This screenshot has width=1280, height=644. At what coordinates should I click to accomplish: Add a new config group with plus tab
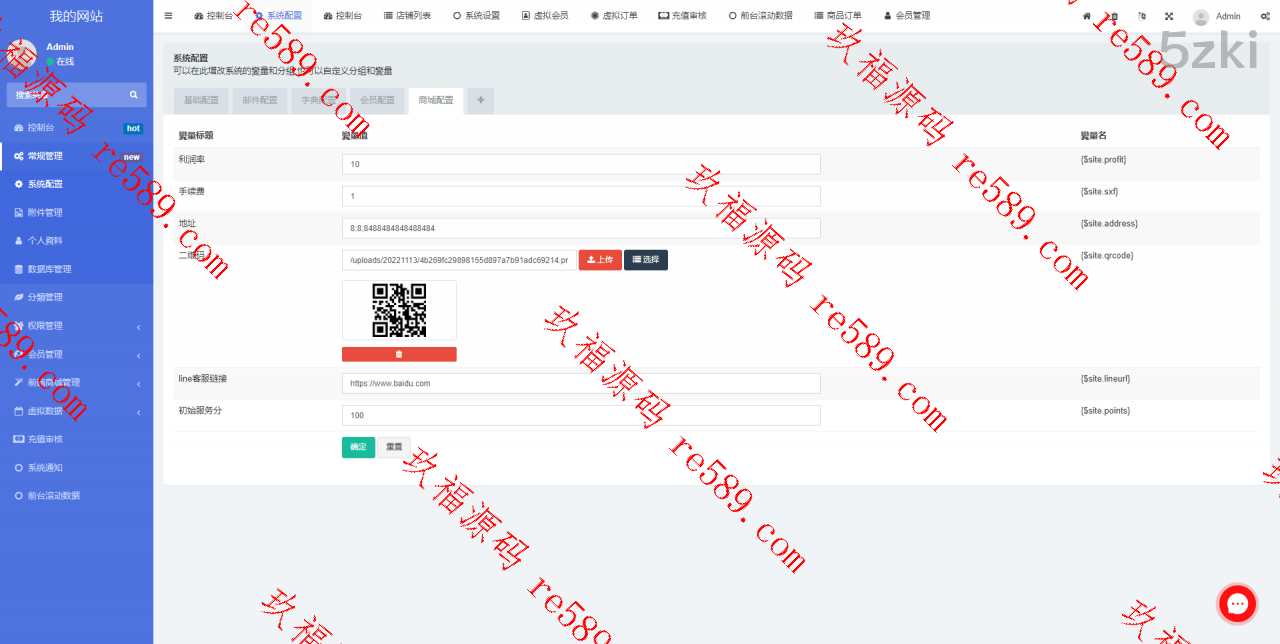coord(480,100)
